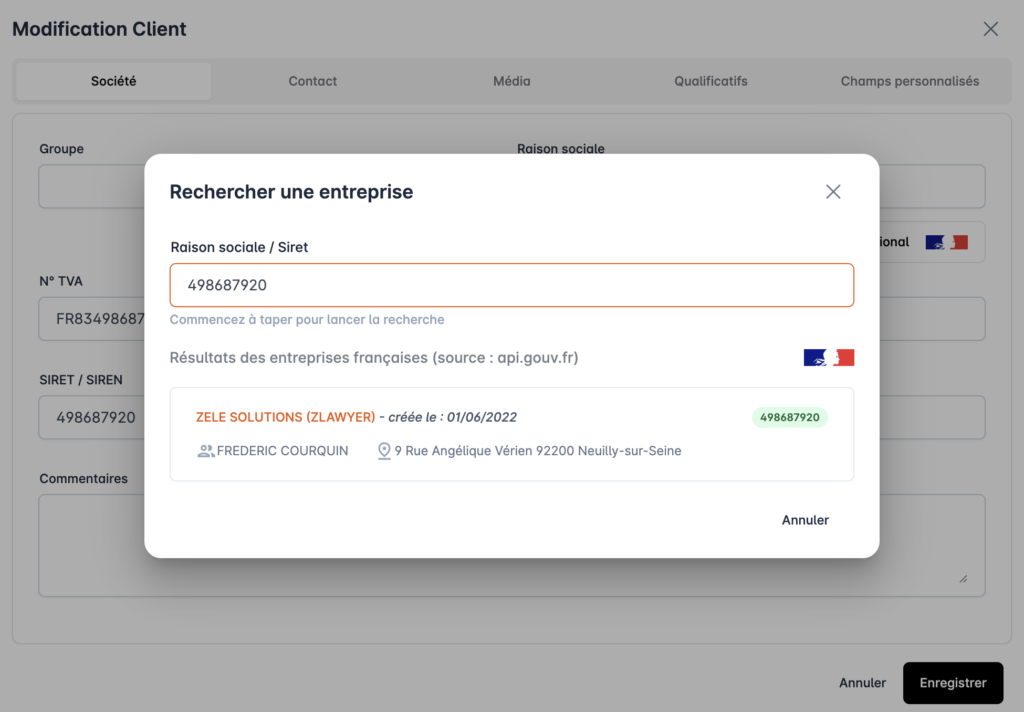Click the flag icon behind the dialog
Image resolution: width=1024 pixels, height=712 pixels.
pyautogui.click(x=946, y=242)
